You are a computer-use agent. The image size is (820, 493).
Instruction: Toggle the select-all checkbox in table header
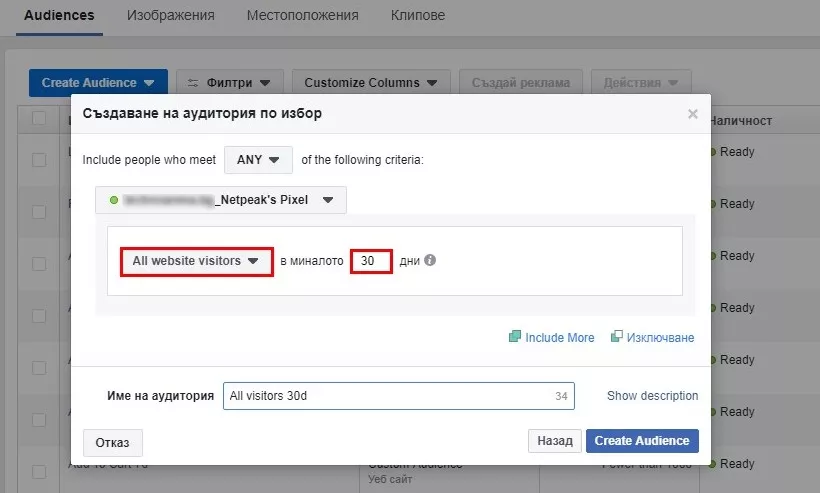[x=39, y=118]
